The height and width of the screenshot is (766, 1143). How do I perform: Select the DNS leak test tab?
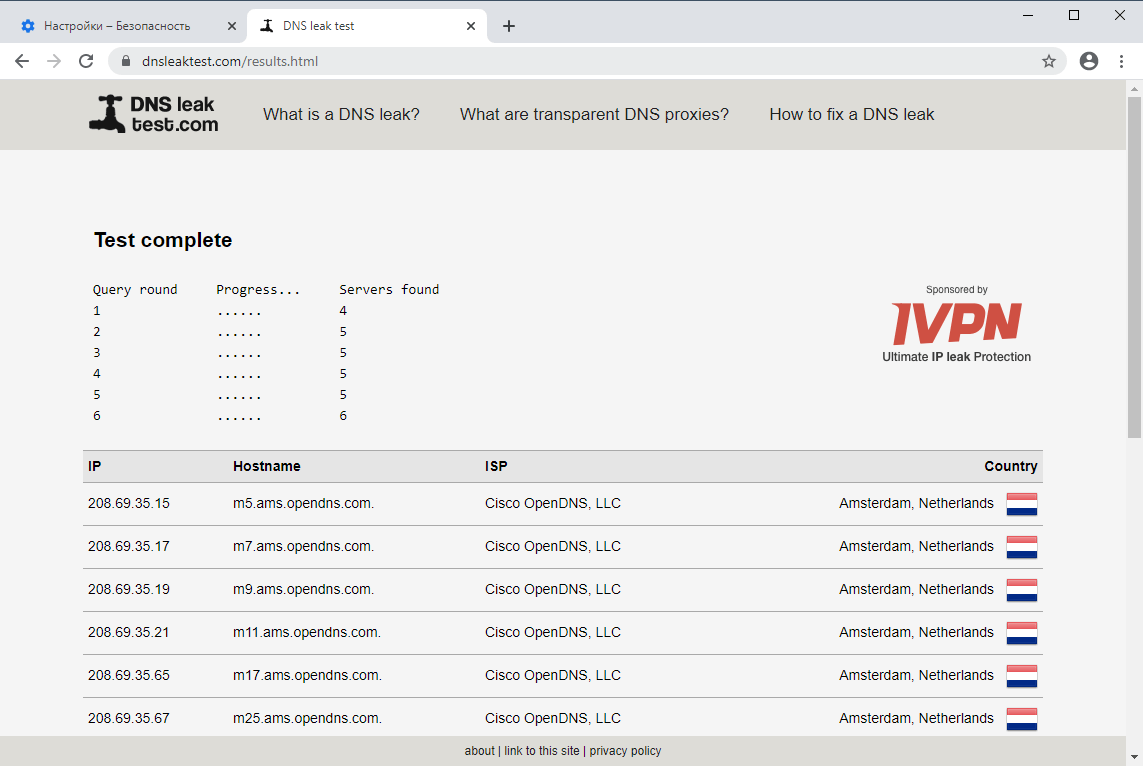click(367, 26)
